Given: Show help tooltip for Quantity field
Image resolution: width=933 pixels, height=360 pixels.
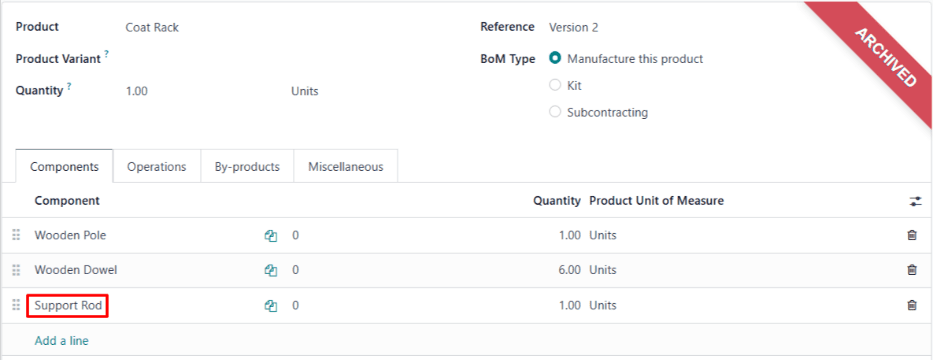Looking at the screenshot, I should 69,86.
